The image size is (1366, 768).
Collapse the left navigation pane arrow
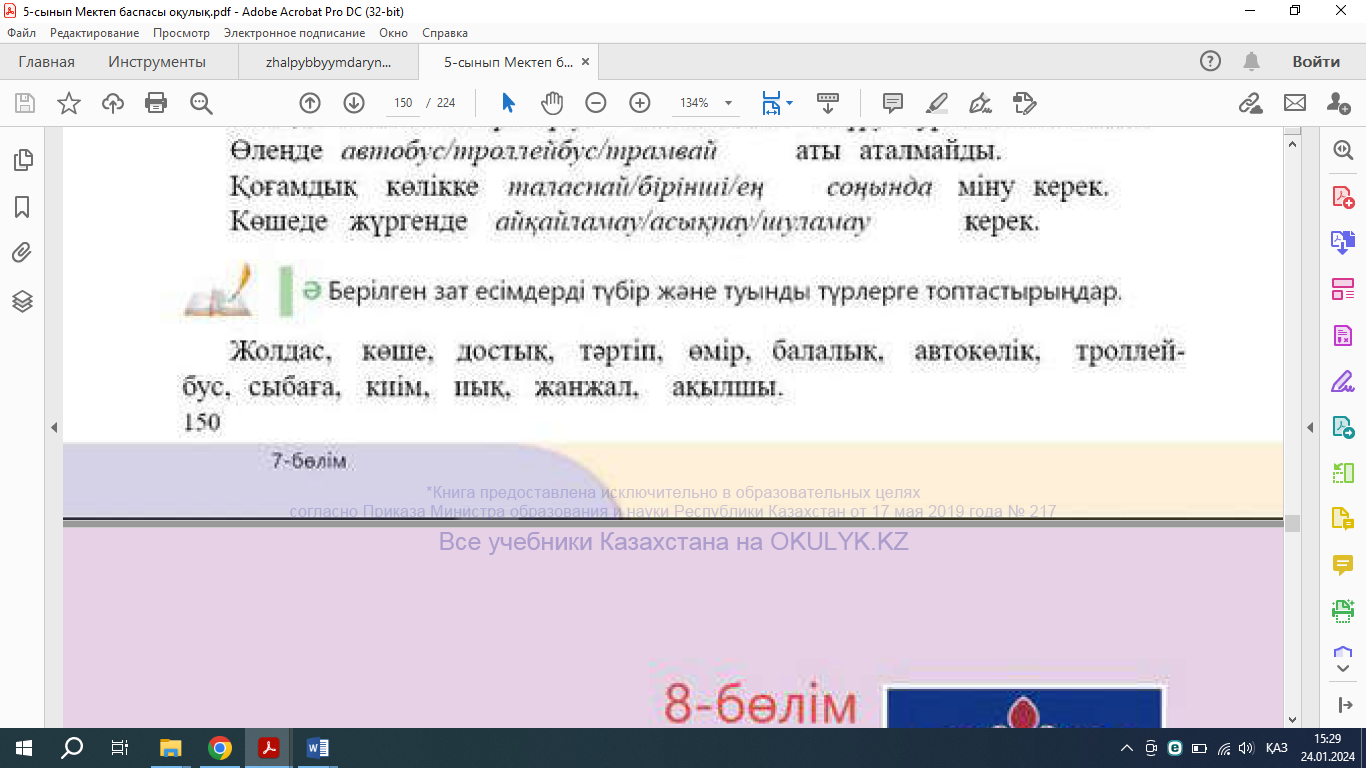[54, 428]
